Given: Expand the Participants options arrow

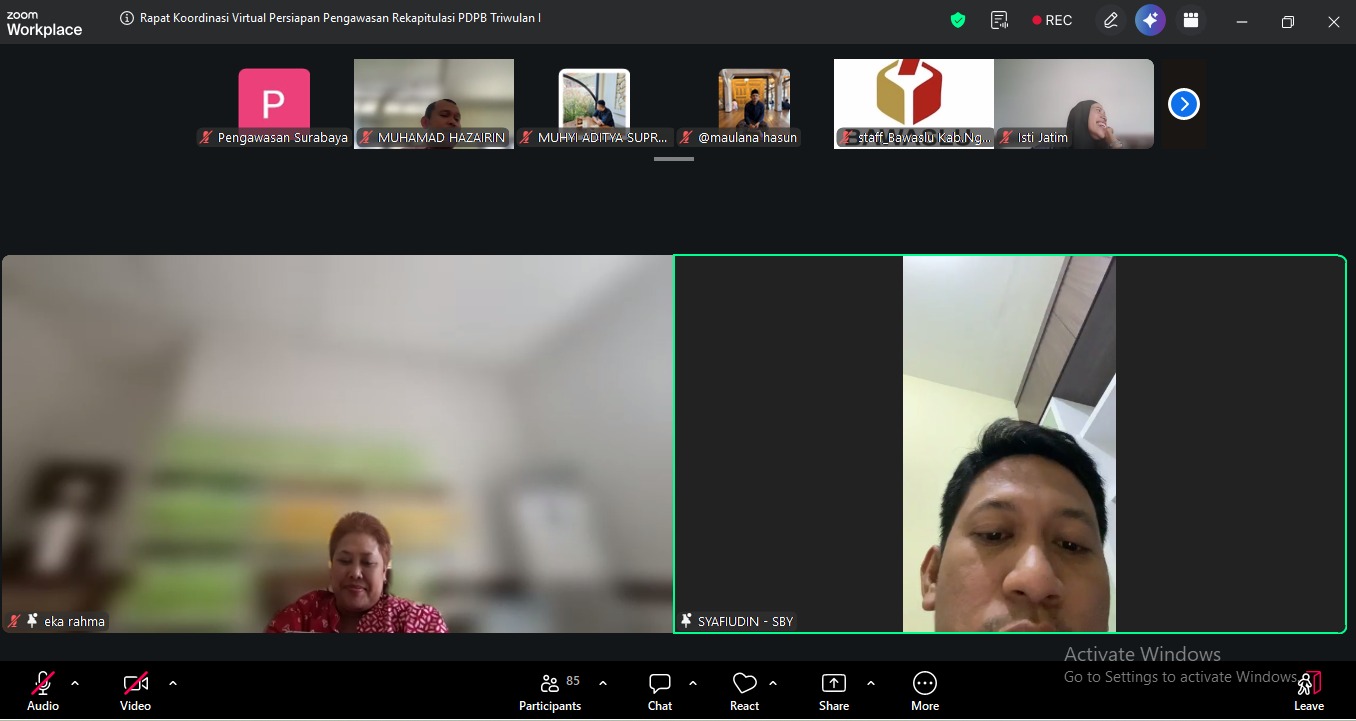Looking at the screenshot, I should click(x=603, y=683).
